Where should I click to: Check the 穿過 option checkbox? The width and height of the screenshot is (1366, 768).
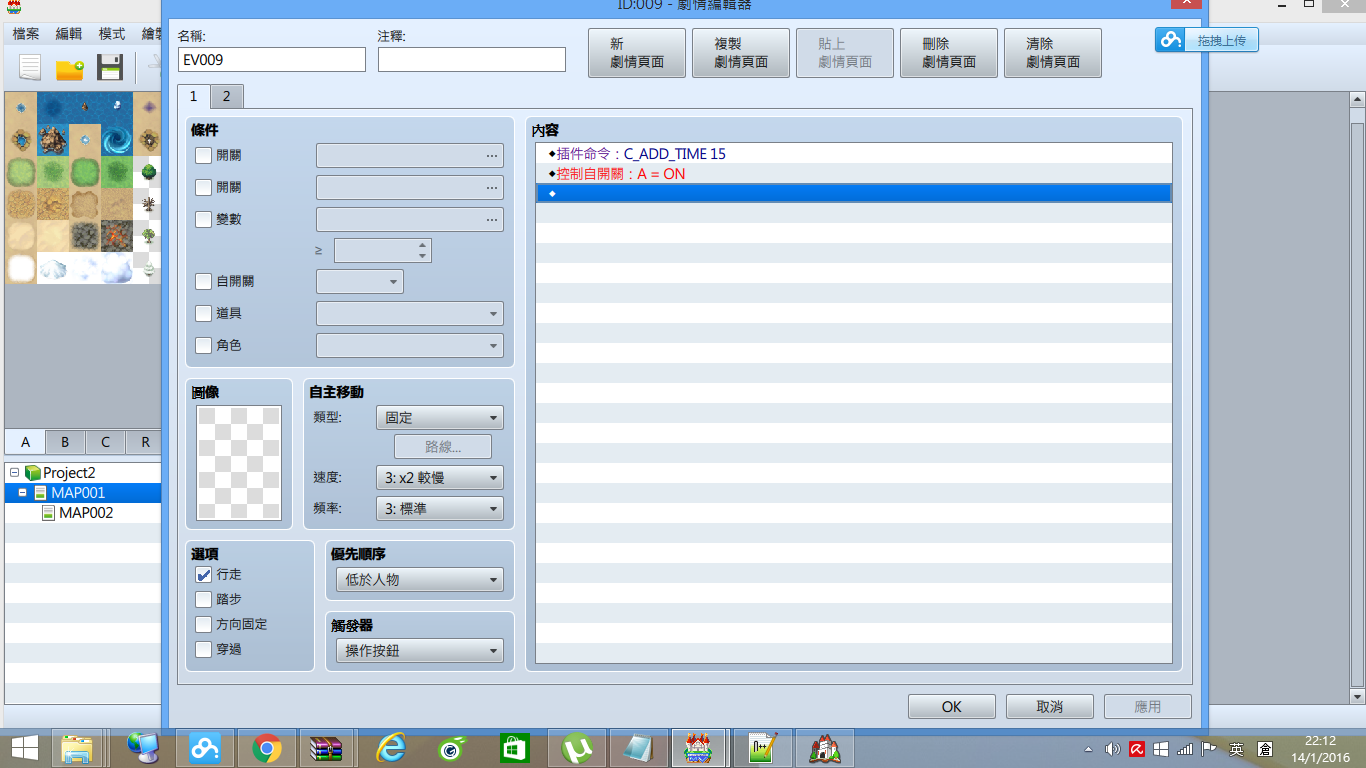tap(204, 650)
